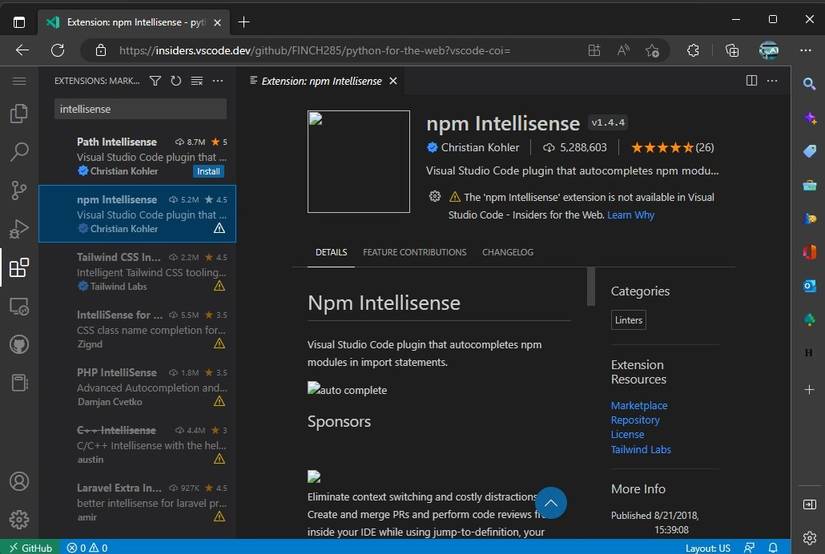Install the Path Intellisense extension
The width and height of the screenshot is (825, 554).
208,171
